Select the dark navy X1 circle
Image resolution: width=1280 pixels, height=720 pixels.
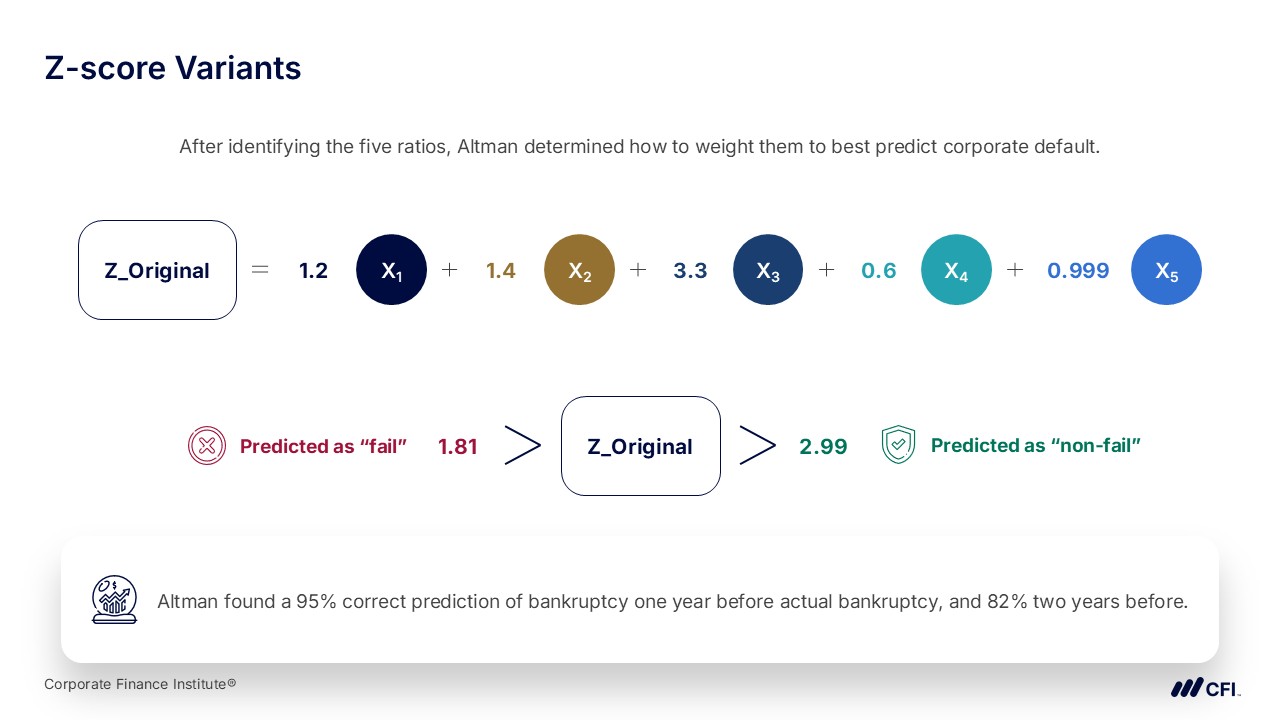(391, 270)
